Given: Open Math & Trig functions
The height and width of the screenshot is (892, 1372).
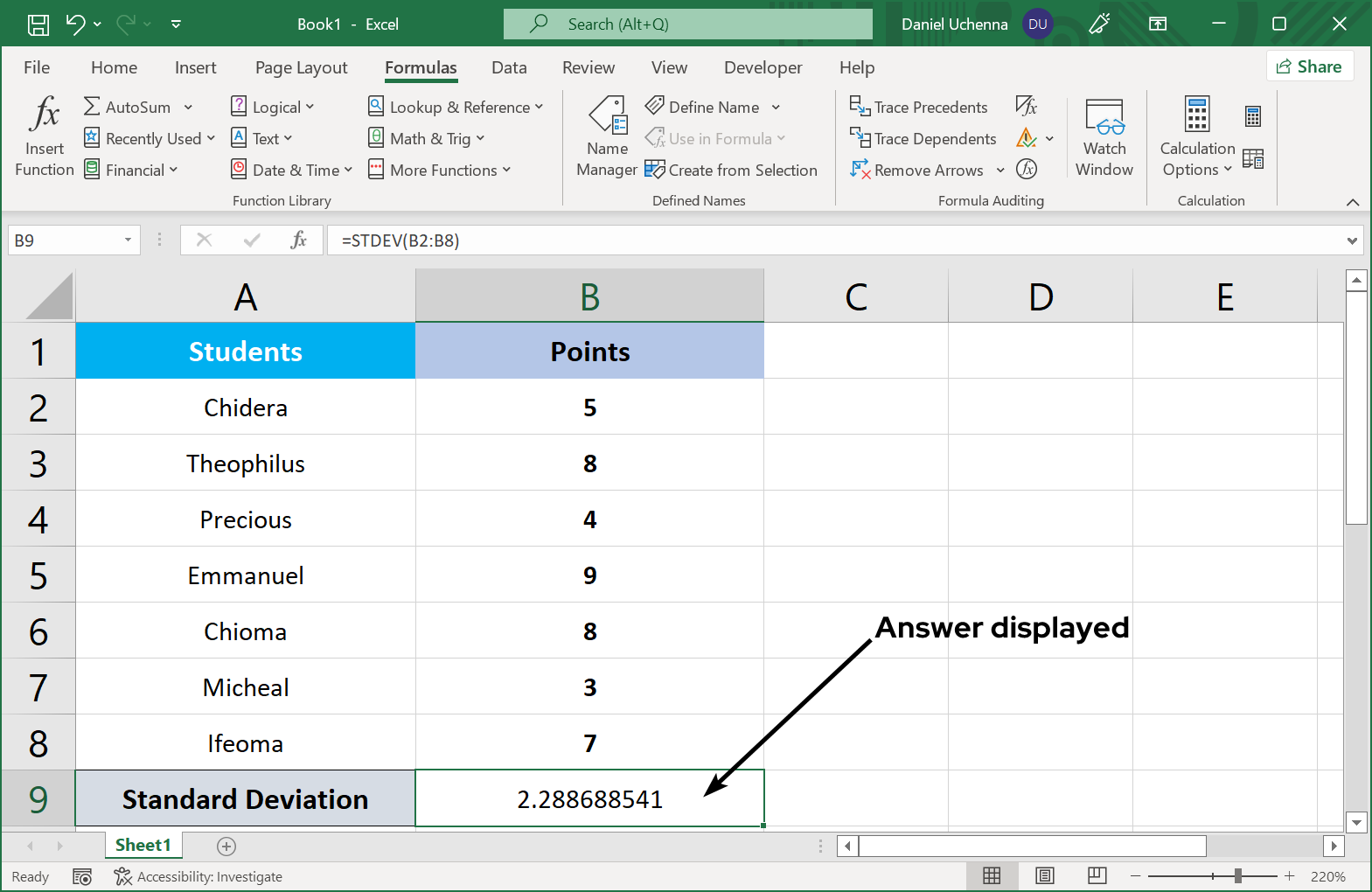Looking at the screenshot, I should click(x=426, y=138).
